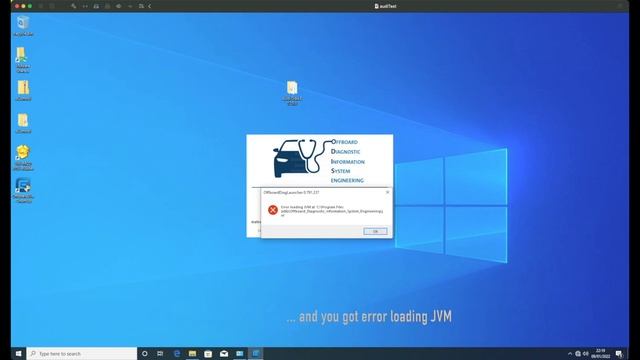Image resolution: width=640 pixels, height=360 pixels.
Task: Show hidden system tray icons
Action: 570,353
